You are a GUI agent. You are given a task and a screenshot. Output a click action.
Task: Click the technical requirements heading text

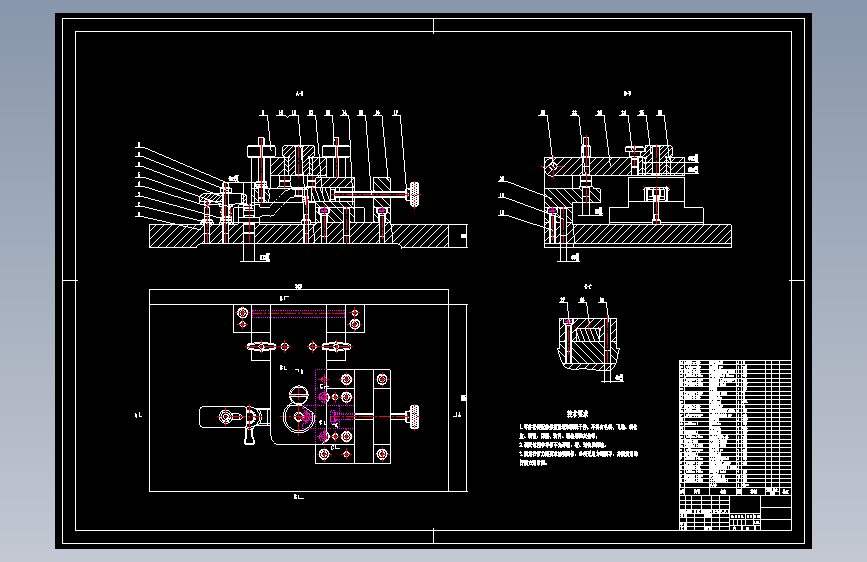577,414
